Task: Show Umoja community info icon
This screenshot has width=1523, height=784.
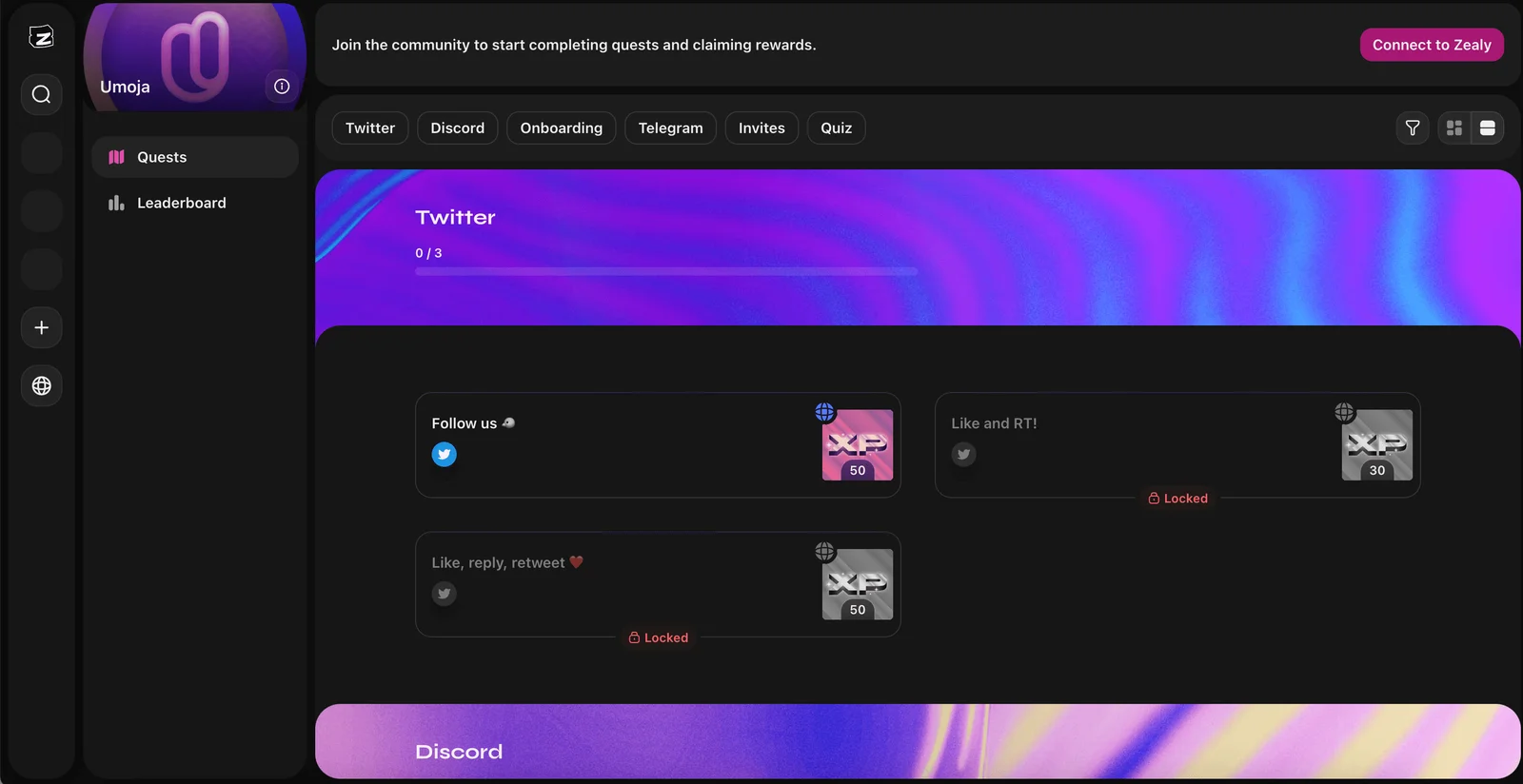Action: (x=282, y=87)
